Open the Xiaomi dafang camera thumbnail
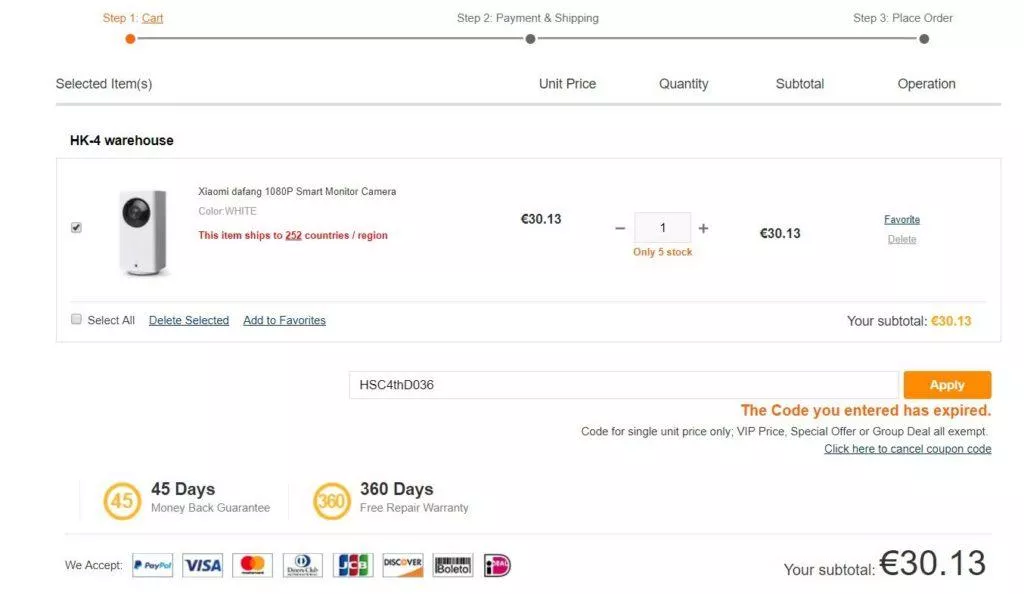The width and height of the screenshot is (1024, 594). pyautogui.click(x=144, y=233)
